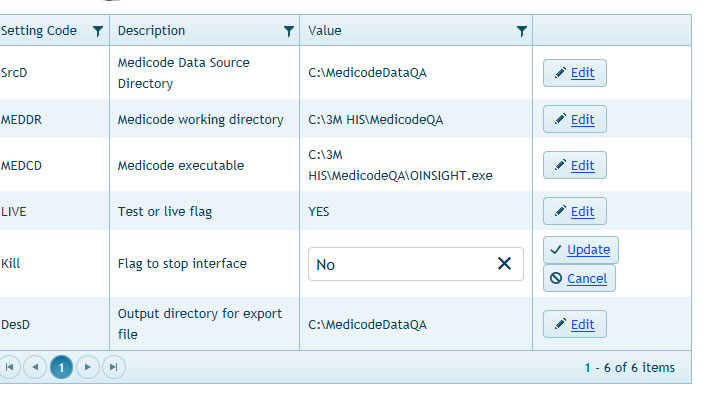This screenshot has width=712, height=398.
Task: Click the YES value for LIVE
Action: tap(319, 211)
